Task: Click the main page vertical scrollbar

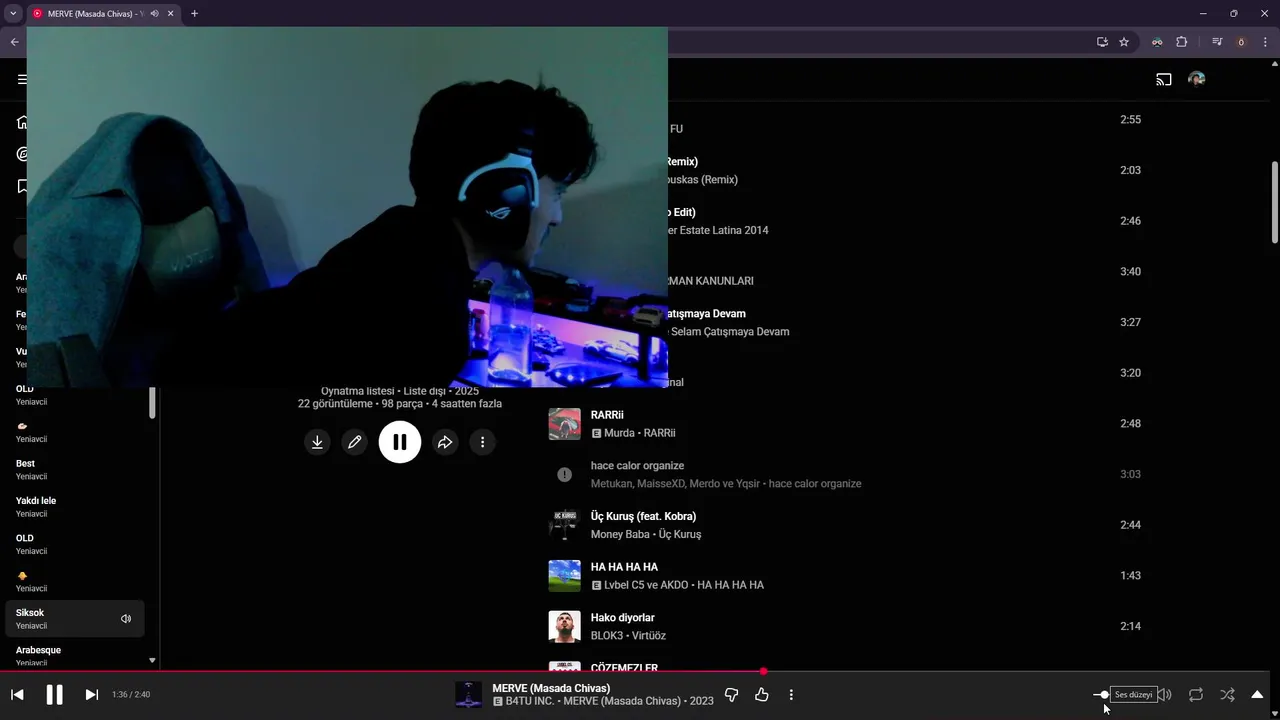Action: tap(1274, 201)
